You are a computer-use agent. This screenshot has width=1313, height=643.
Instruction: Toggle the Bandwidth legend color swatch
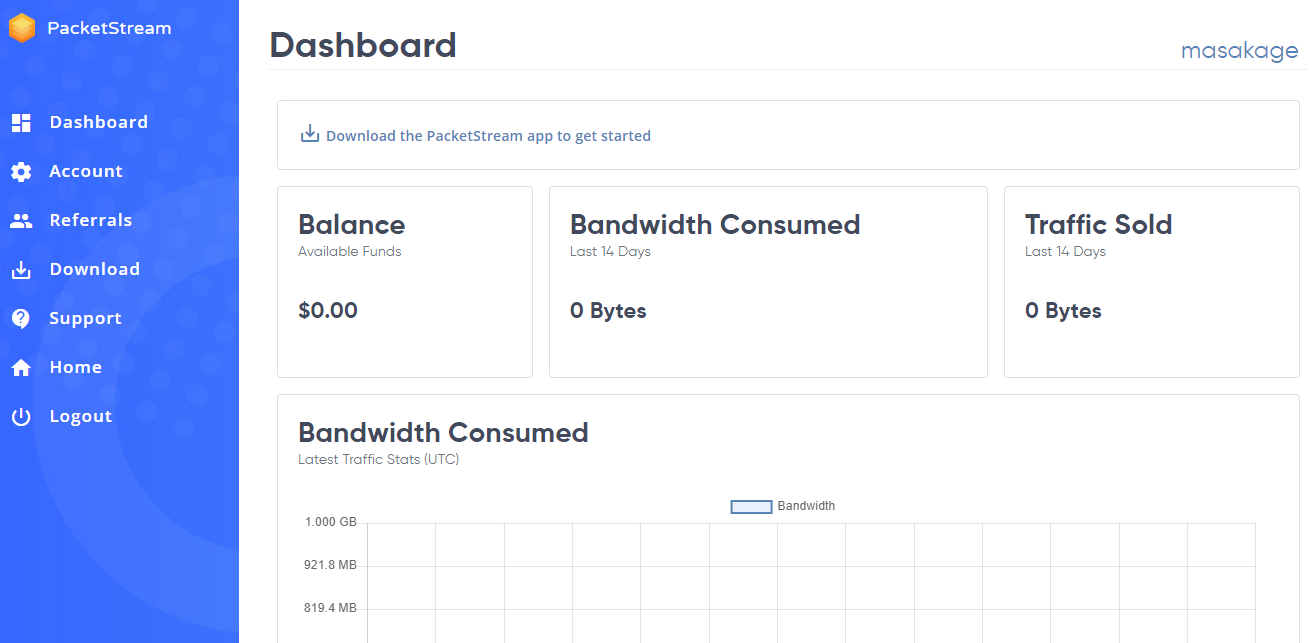click(x=751, y=507)
